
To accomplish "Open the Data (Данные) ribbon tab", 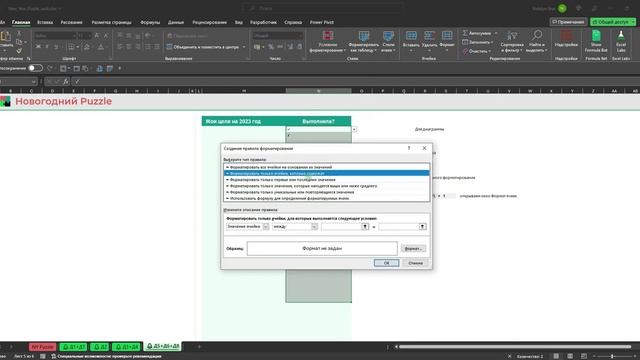I will coord(176,22).
